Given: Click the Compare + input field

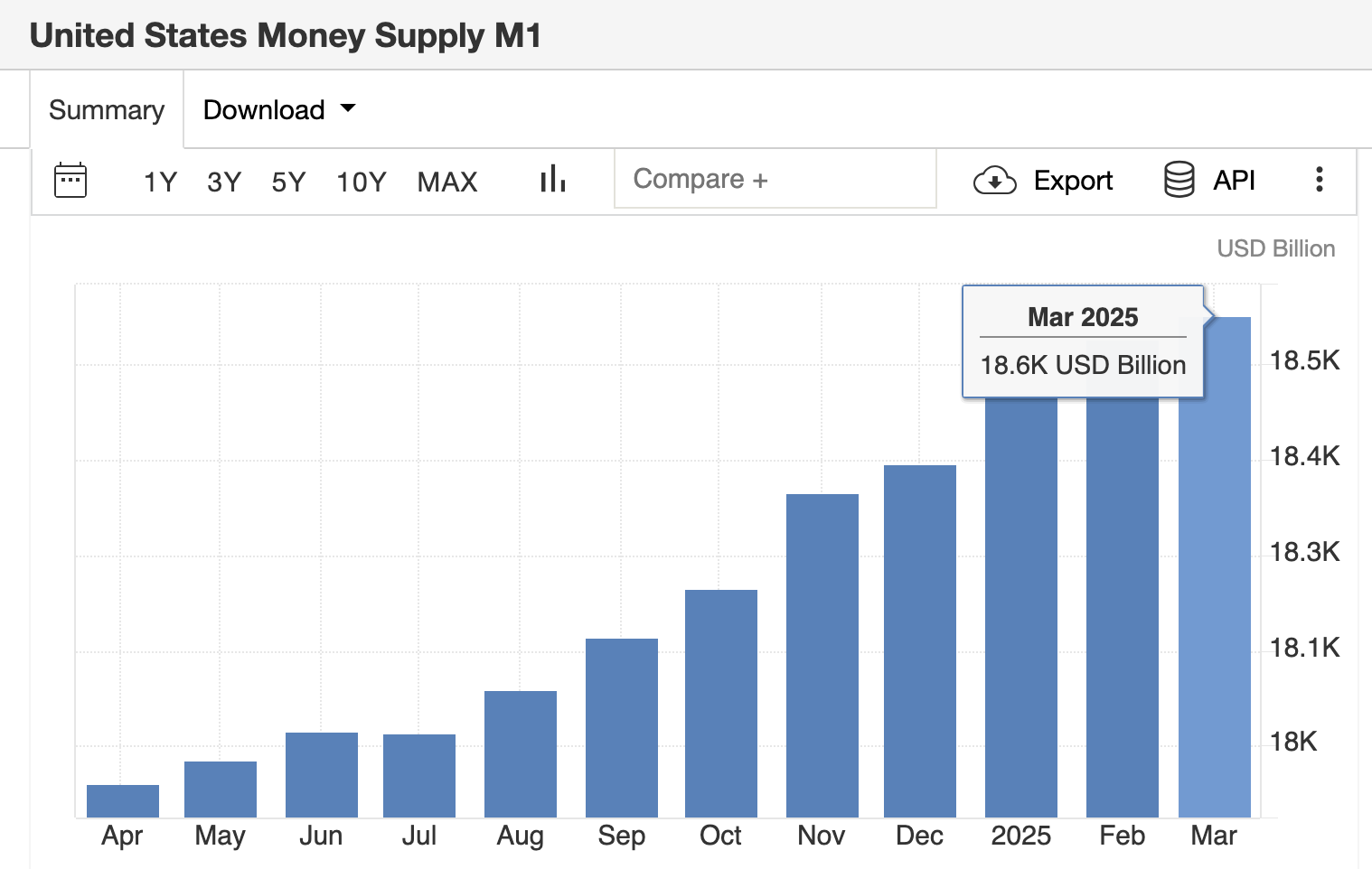Looking at the screenshot, I should tap(775, 179).
